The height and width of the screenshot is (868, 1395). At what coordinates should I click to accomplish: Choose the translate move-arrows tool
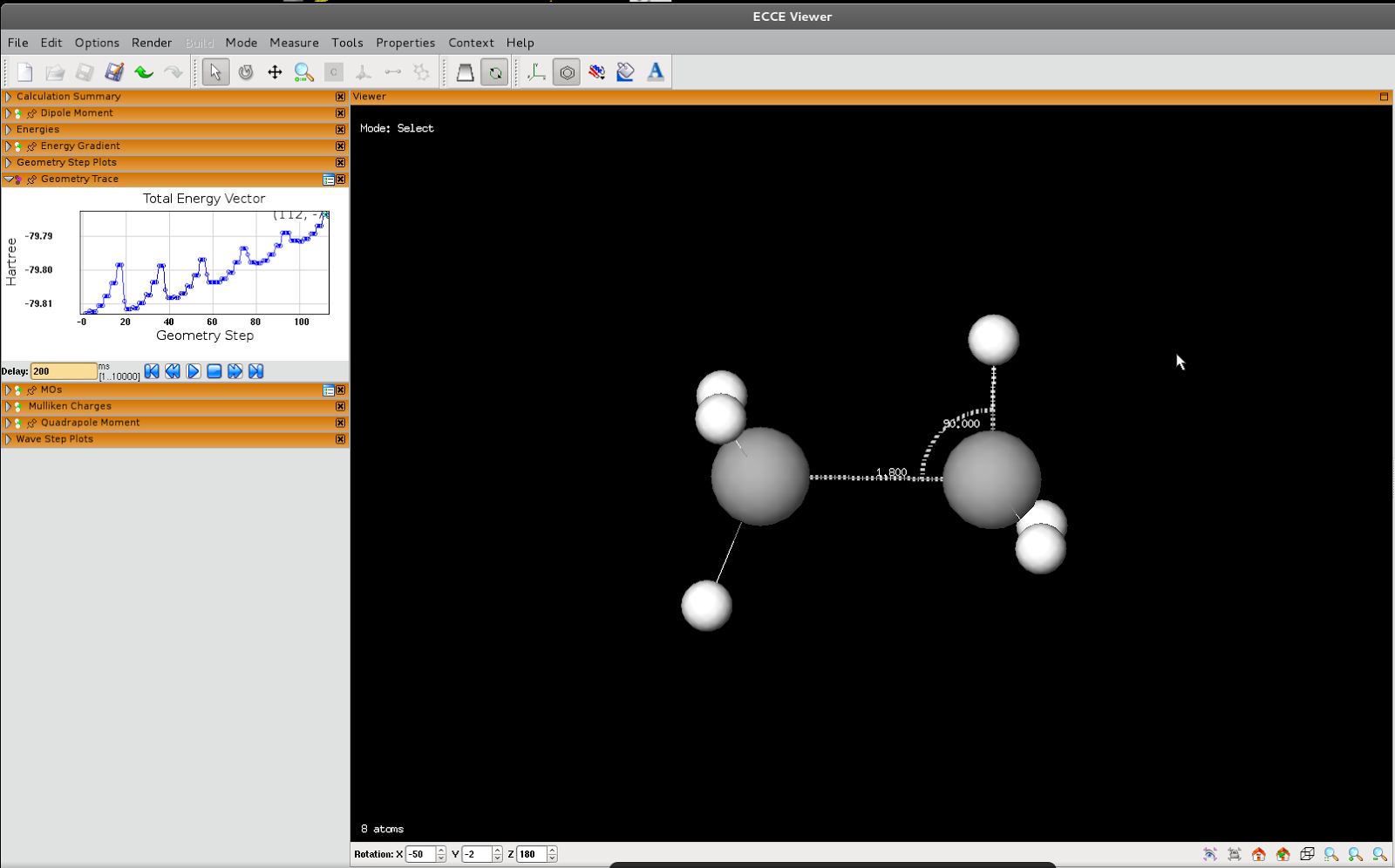[x=275, y=72]
